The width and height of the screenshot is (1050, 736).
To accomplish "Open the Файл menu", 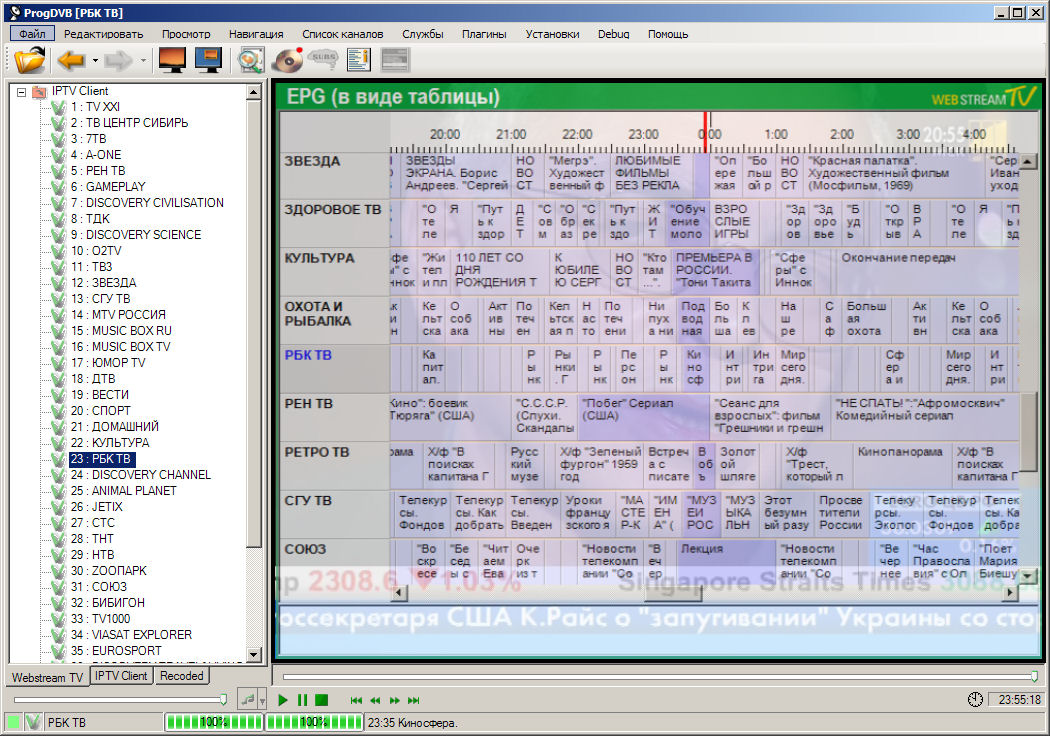I will [x=32, y=33].
